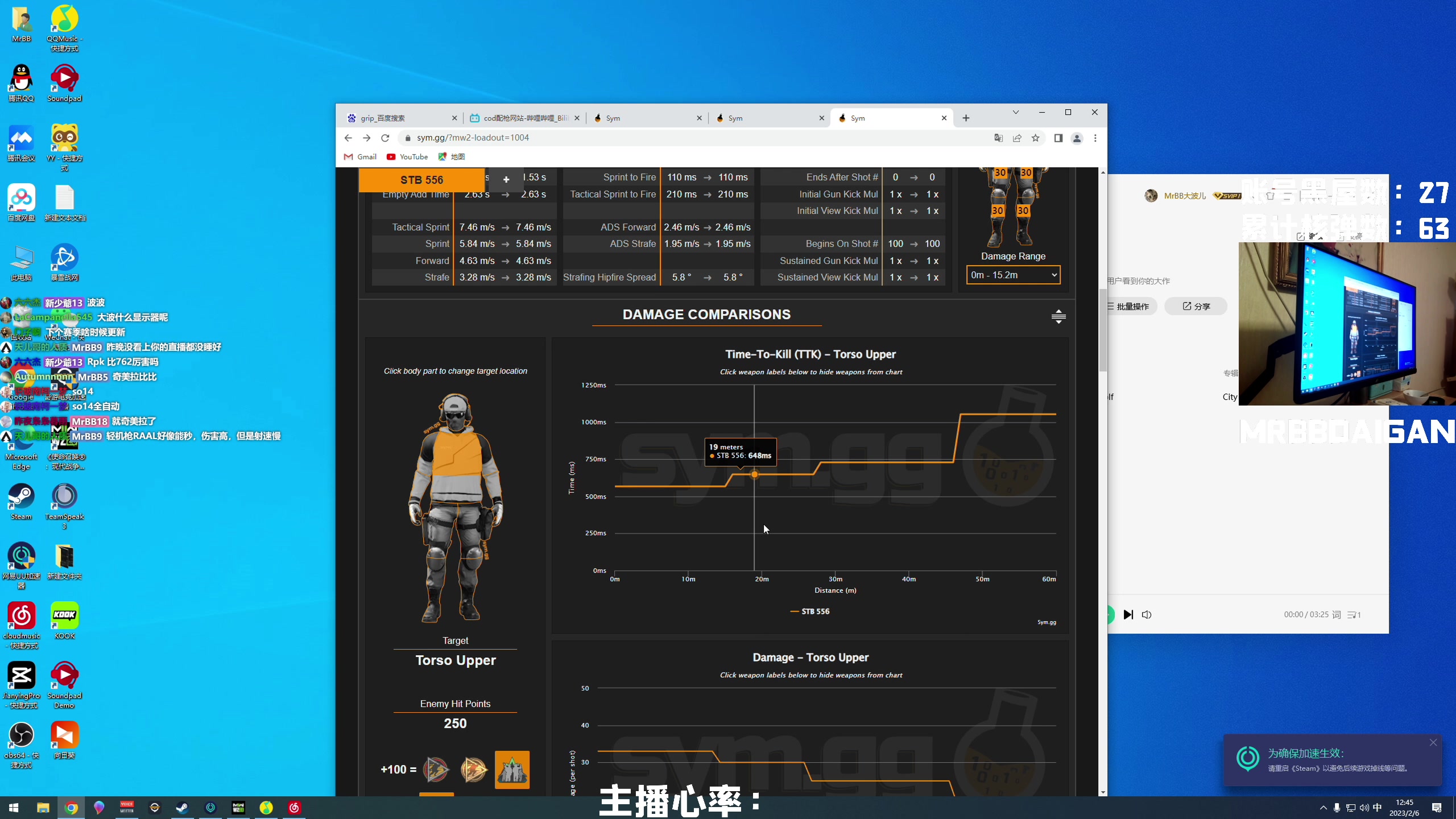Open the Voicemeeter taskbar icon

tap(126, 808)
